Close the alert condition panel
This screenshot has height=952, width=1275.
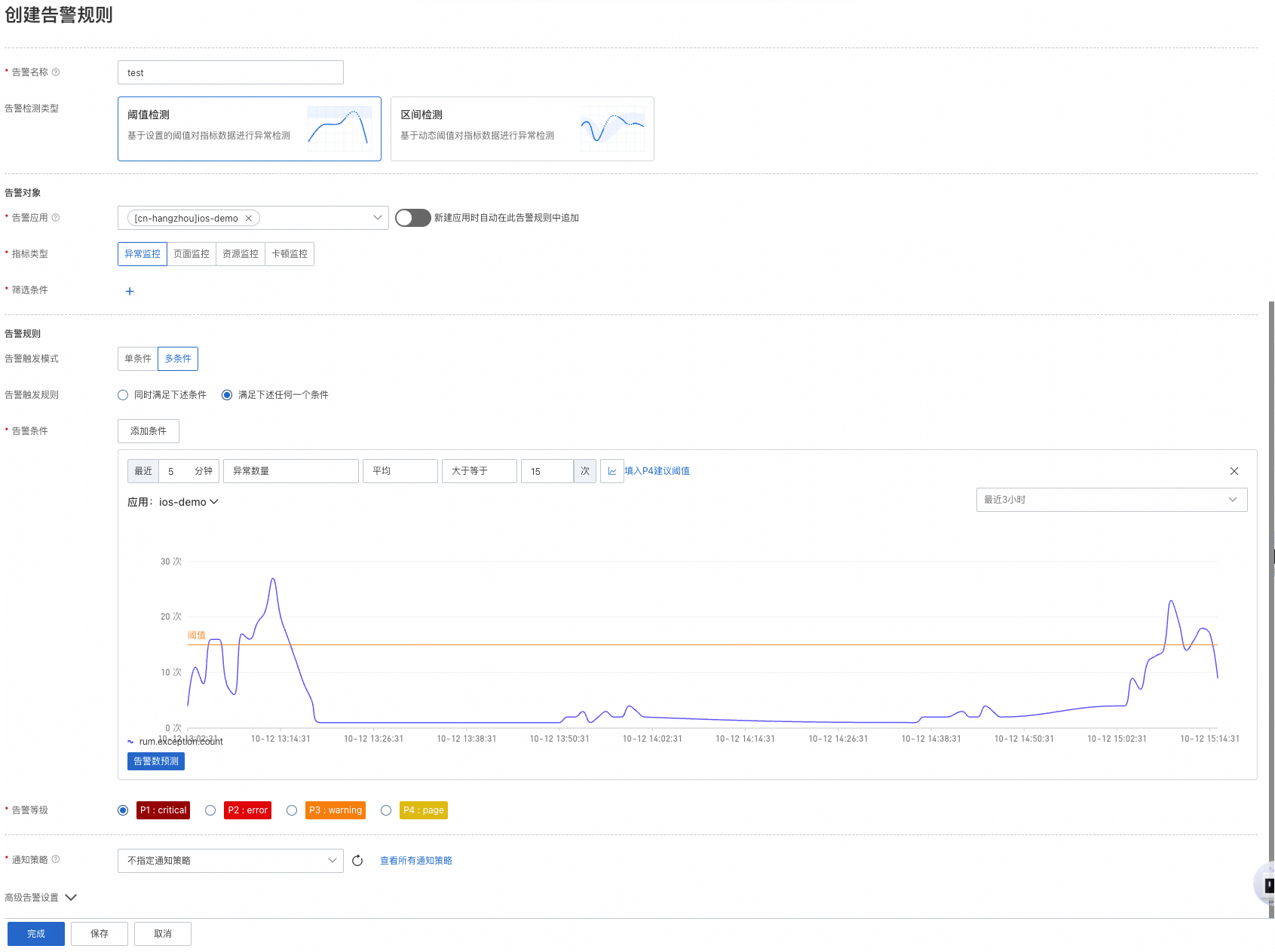click(x=1234, y=471)
